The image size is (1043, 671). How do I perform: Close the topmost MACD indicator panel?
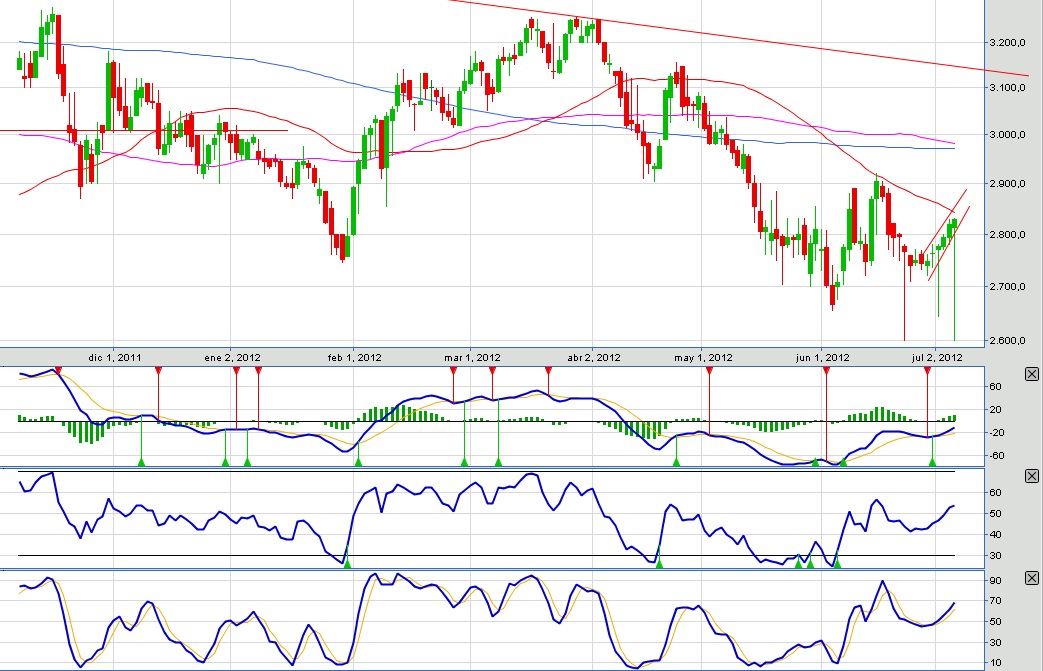[x=1031, y=374]
